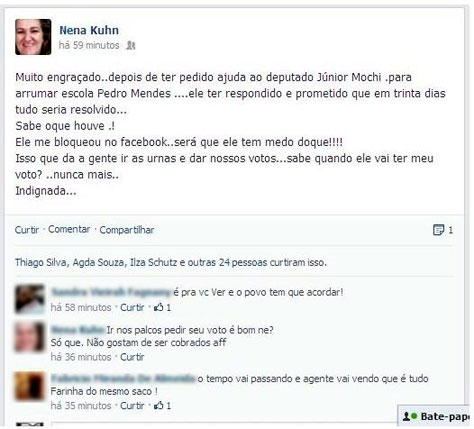Click Comentar below the post
This screenshot has height=429, width=474.
pos(69,229)
